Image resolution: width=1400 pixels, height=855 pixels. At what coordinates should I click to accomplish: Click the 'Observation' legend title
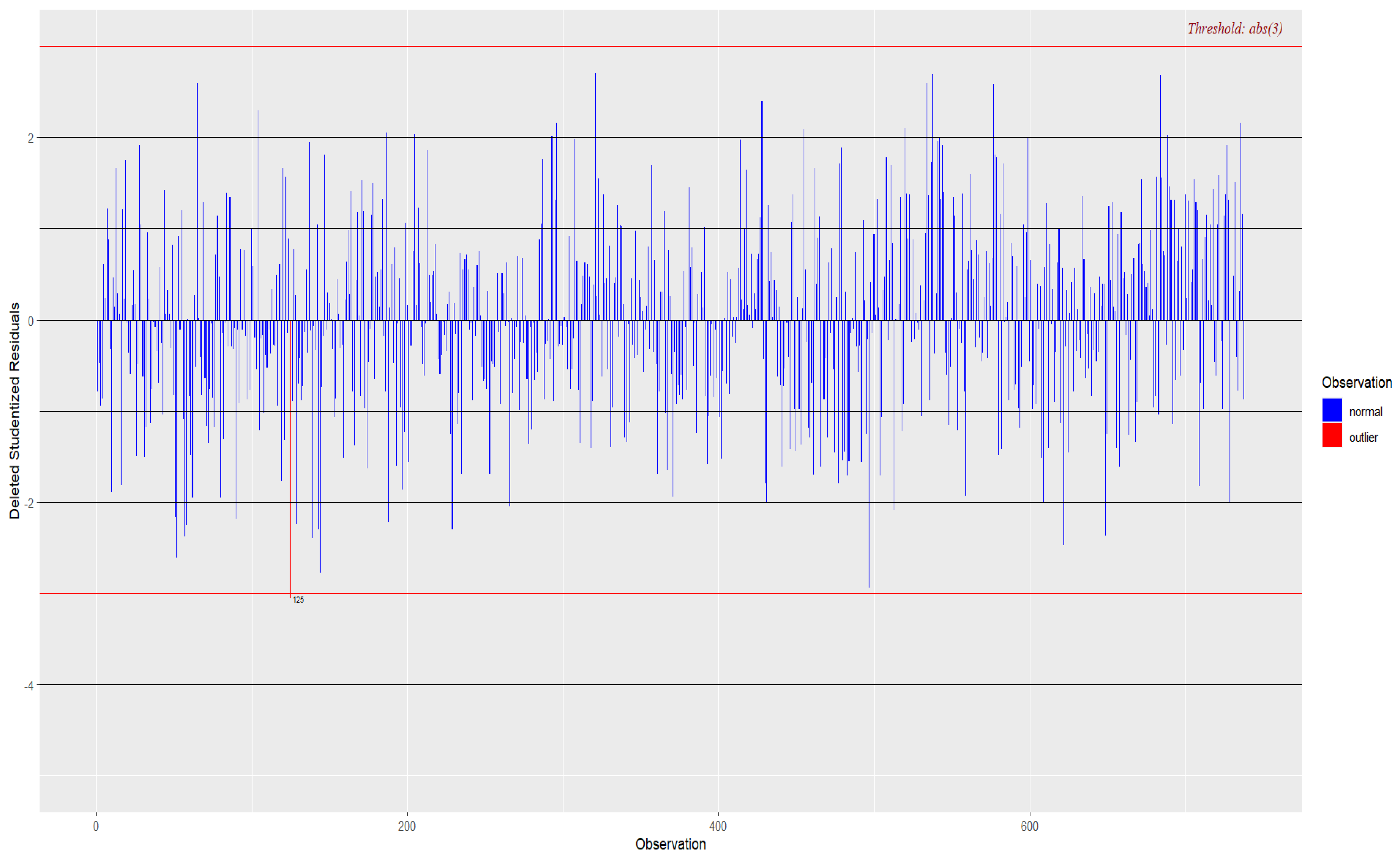1356,383
